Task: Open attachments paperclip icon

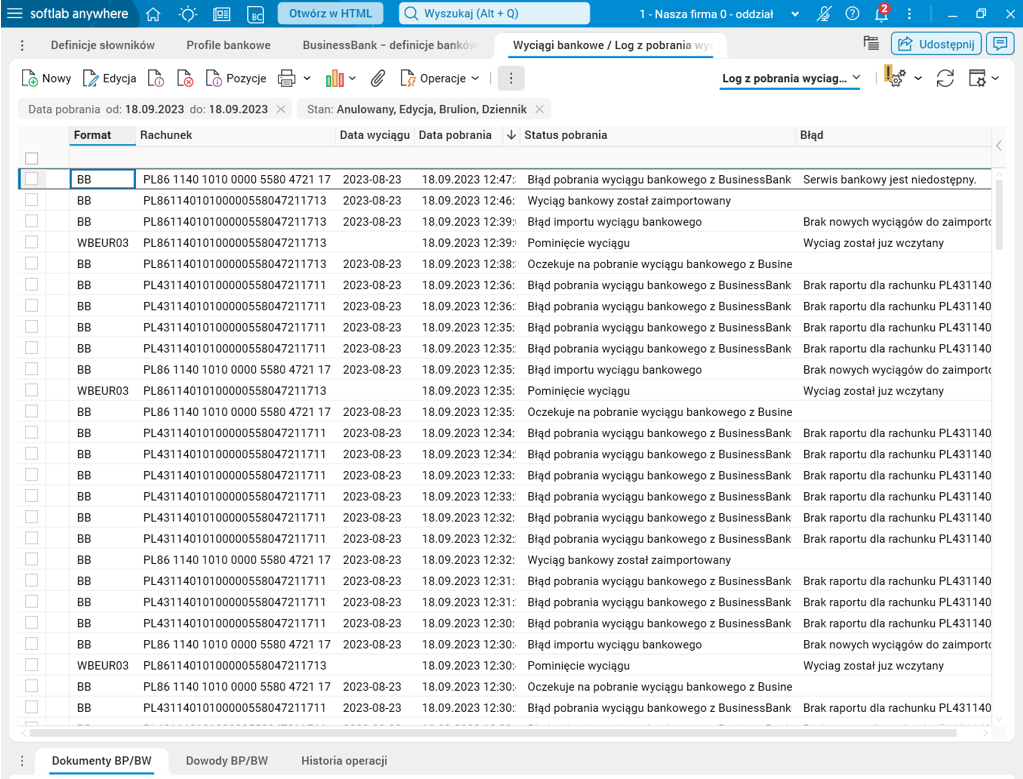Action: [x=378, y=78]
